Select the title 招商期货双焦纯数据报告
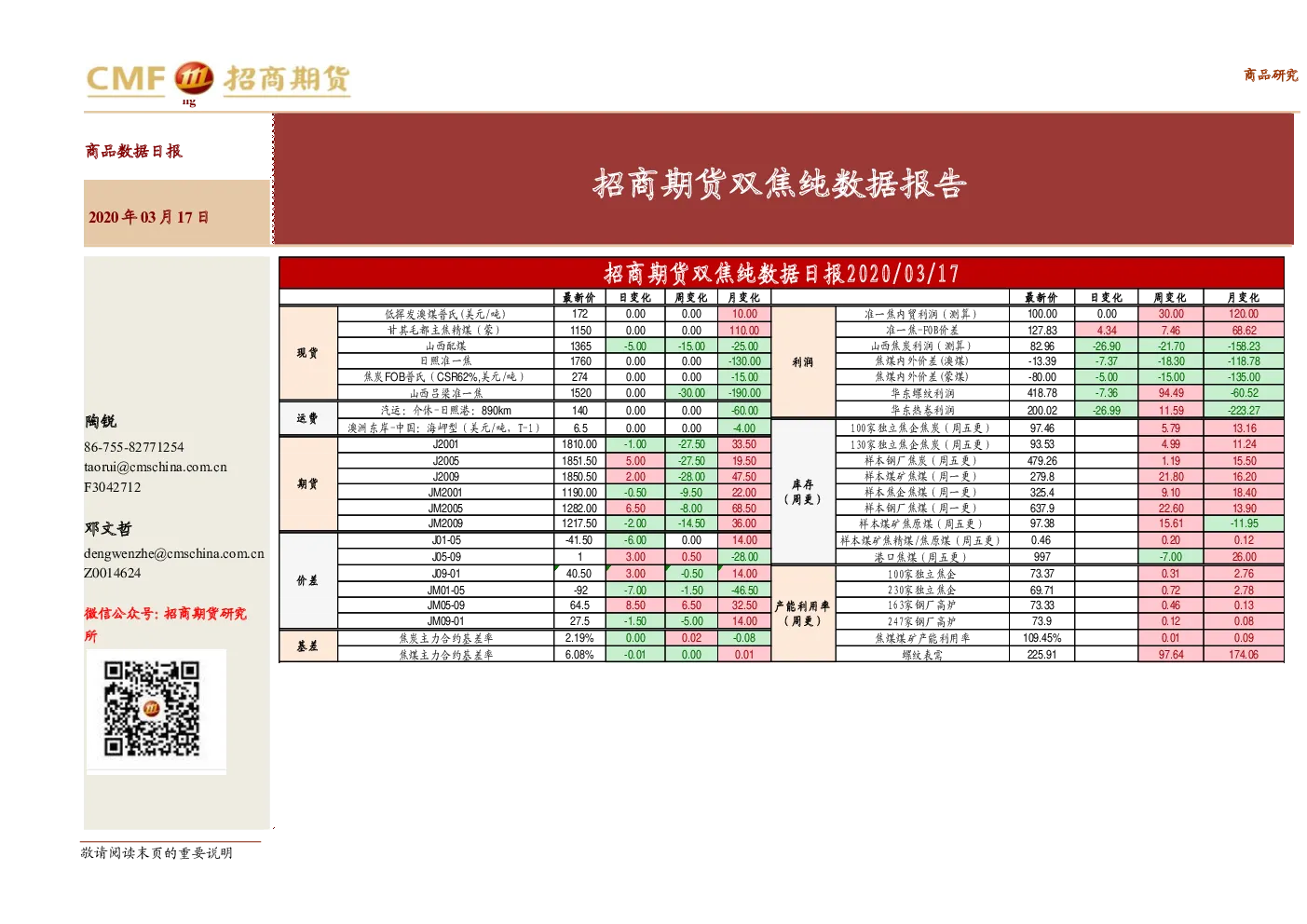The width and height of the screenshot is (1307, 924). (x=780, y=183)
